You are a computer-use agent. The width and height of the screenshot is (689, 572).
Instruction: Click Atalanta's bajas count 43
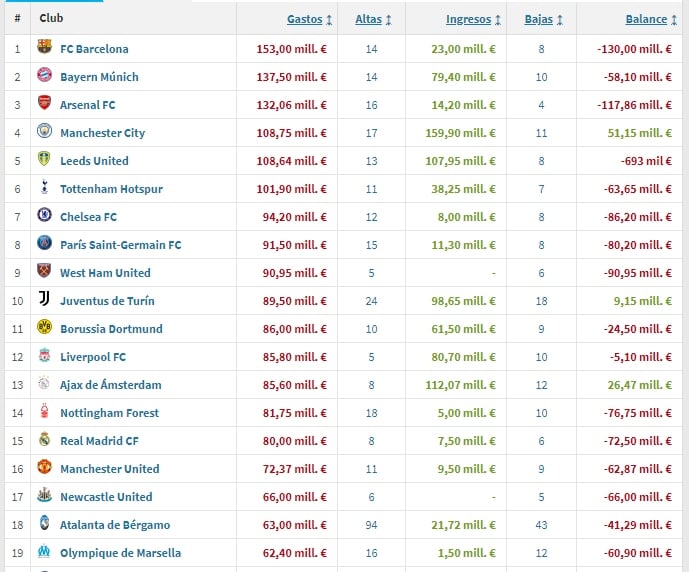pyautogui.click(x=541, y=525)
